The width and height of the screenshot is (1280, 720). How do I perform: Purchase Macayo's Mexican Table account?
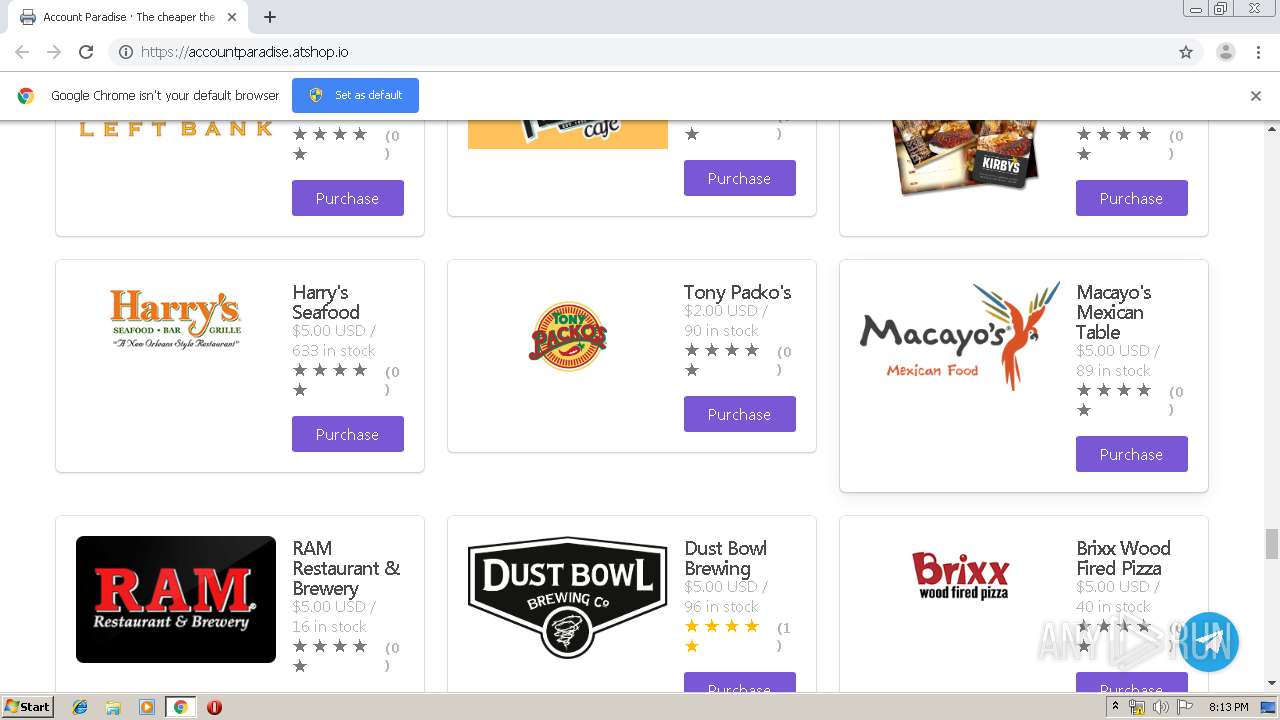tap(1132, 454)
